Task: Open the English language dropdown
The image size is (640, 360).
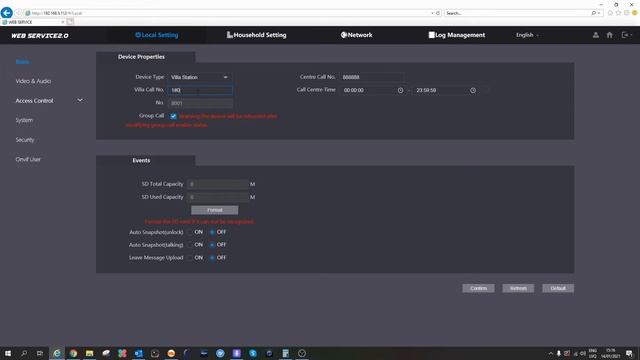Action: pos(527,35)
